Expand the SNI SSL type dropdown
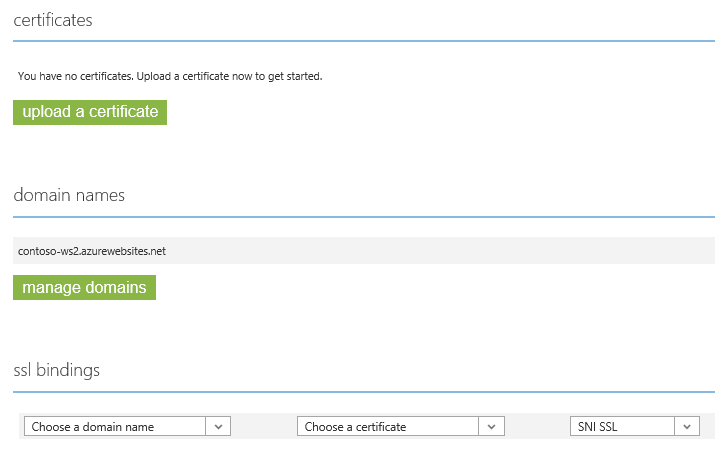The image size is (715, 450). click(622, 426)
